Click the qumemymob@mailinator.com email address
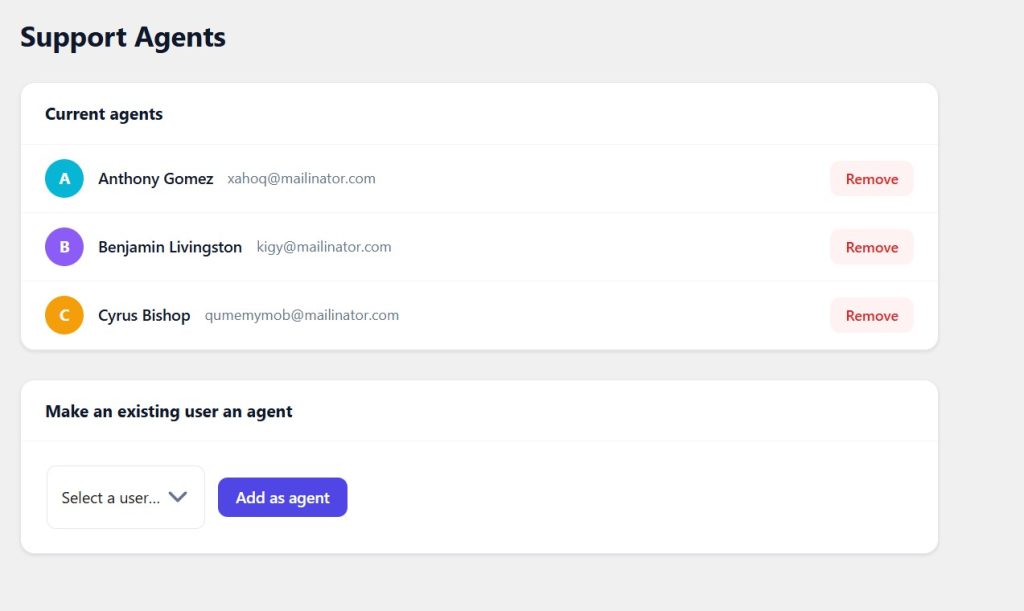Screen dimensions: 1024x611 click(302, 315)
